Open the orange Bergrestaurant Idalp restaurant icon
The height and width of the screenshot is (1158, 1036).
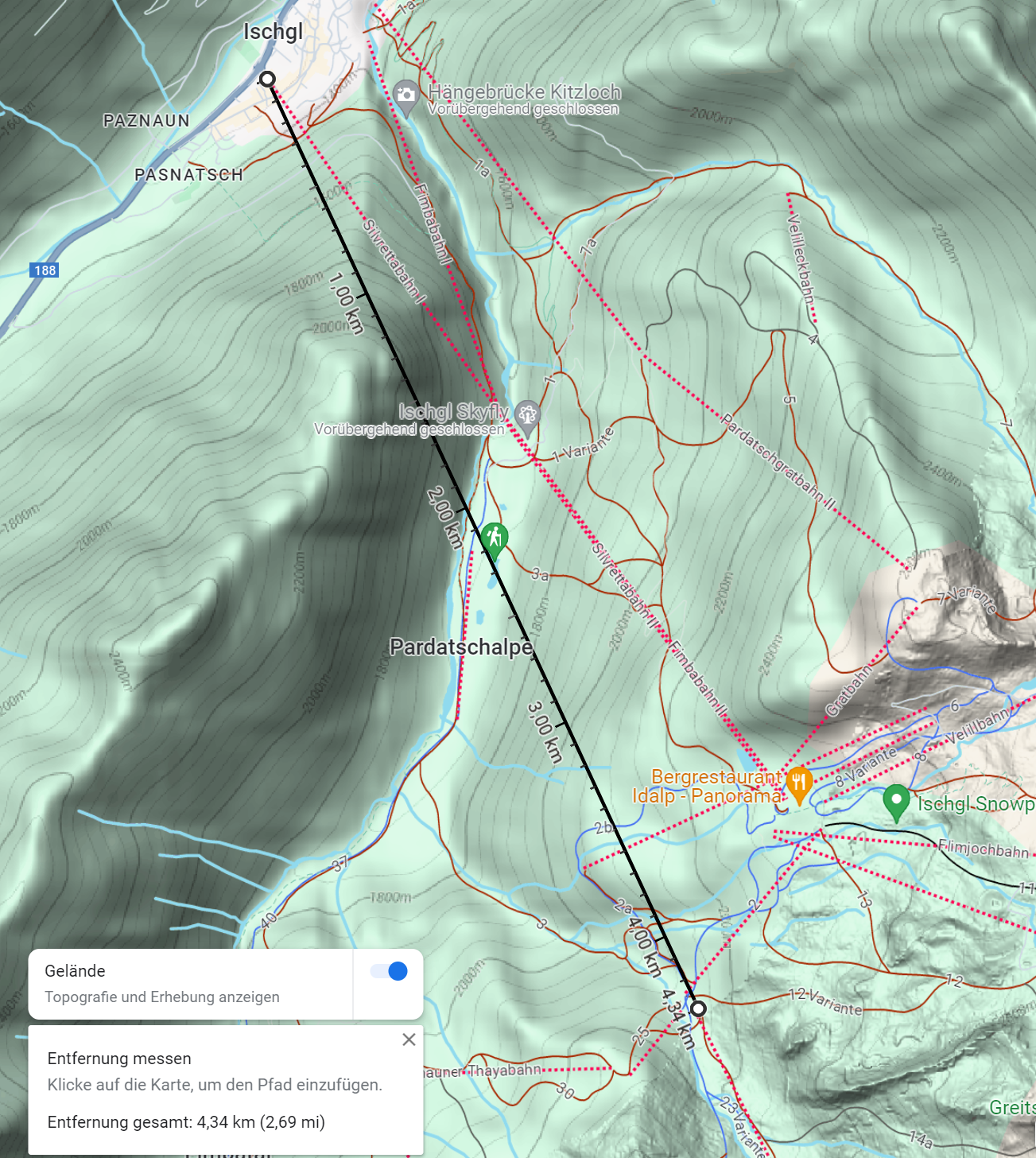[x=798, y=783]
